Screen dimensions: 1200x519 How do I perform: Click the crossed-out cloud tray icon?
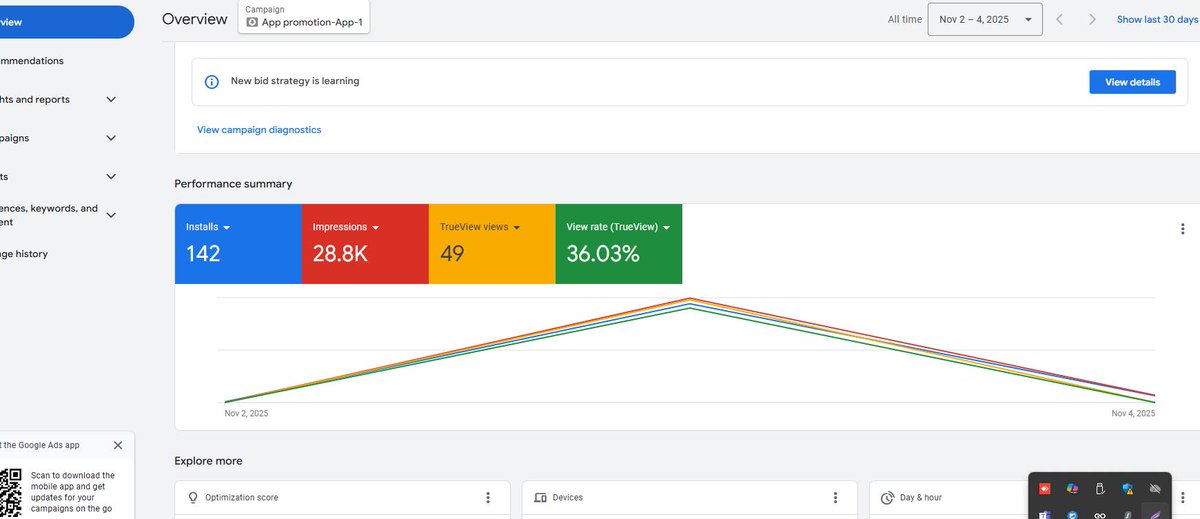(1156, 489)
